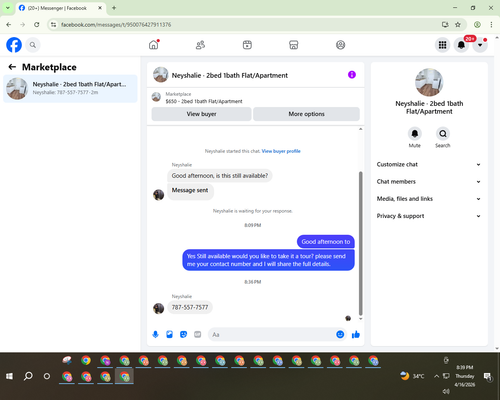Image resolution: width=500 pixels, height=400 pixels.
Task: Click the 'Message sent' bubble
Action: (190, 192)
